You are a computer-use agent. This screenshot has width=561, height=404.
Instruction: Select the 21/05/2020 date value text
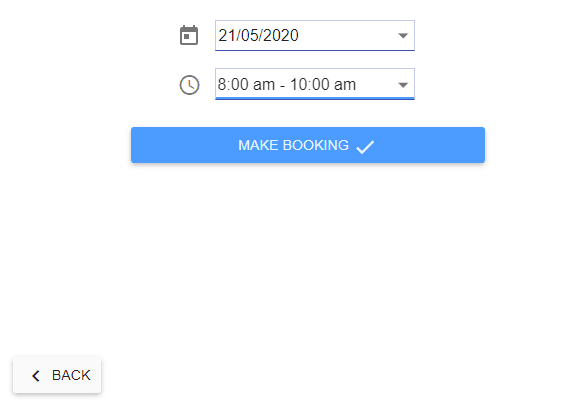258,35
